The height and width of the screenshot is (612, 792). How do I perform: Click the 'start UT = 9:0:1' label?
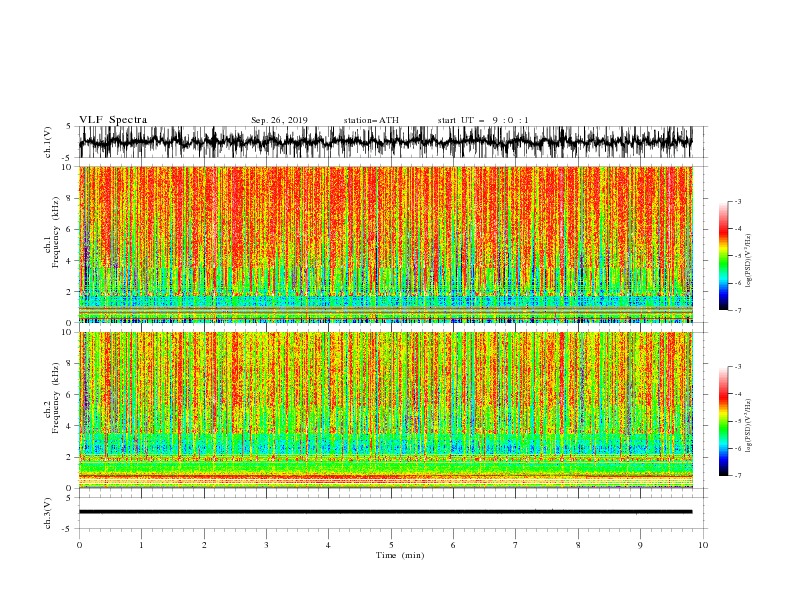tap(483, 120)
